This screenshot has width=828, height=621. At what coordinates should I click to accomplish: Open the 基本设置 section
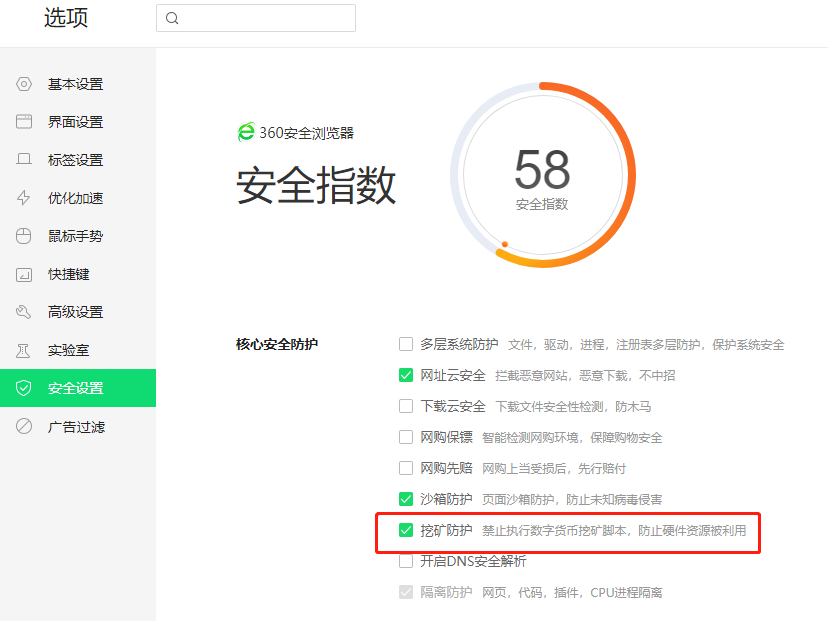[78, 84]
